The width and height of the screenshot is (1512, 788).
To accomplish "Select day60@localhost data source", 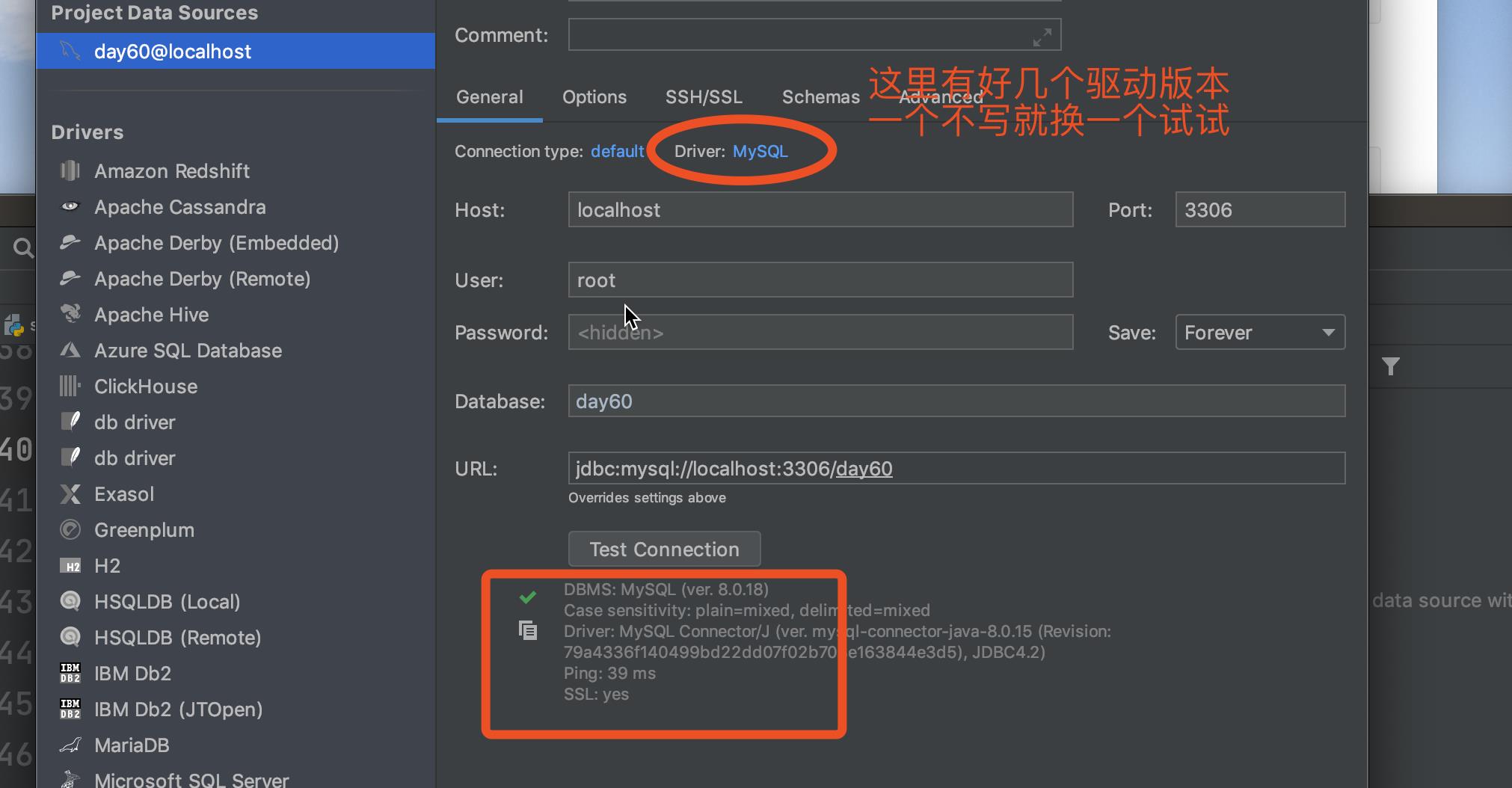I will [236, 51].
